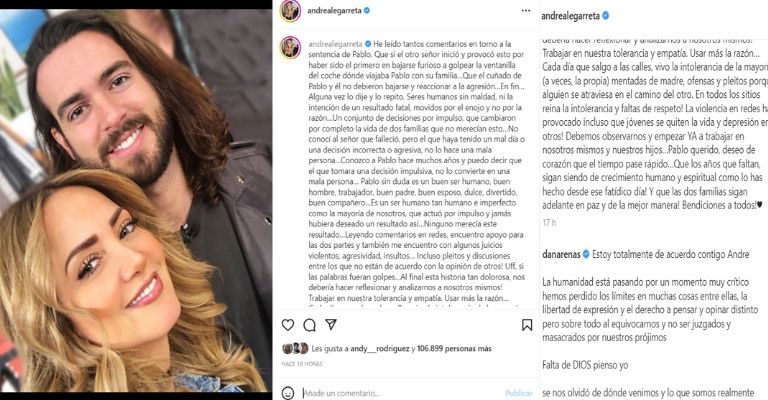Save post with bookmark icon
This screenshot has height=400, width=768.
tap(527, 325)
